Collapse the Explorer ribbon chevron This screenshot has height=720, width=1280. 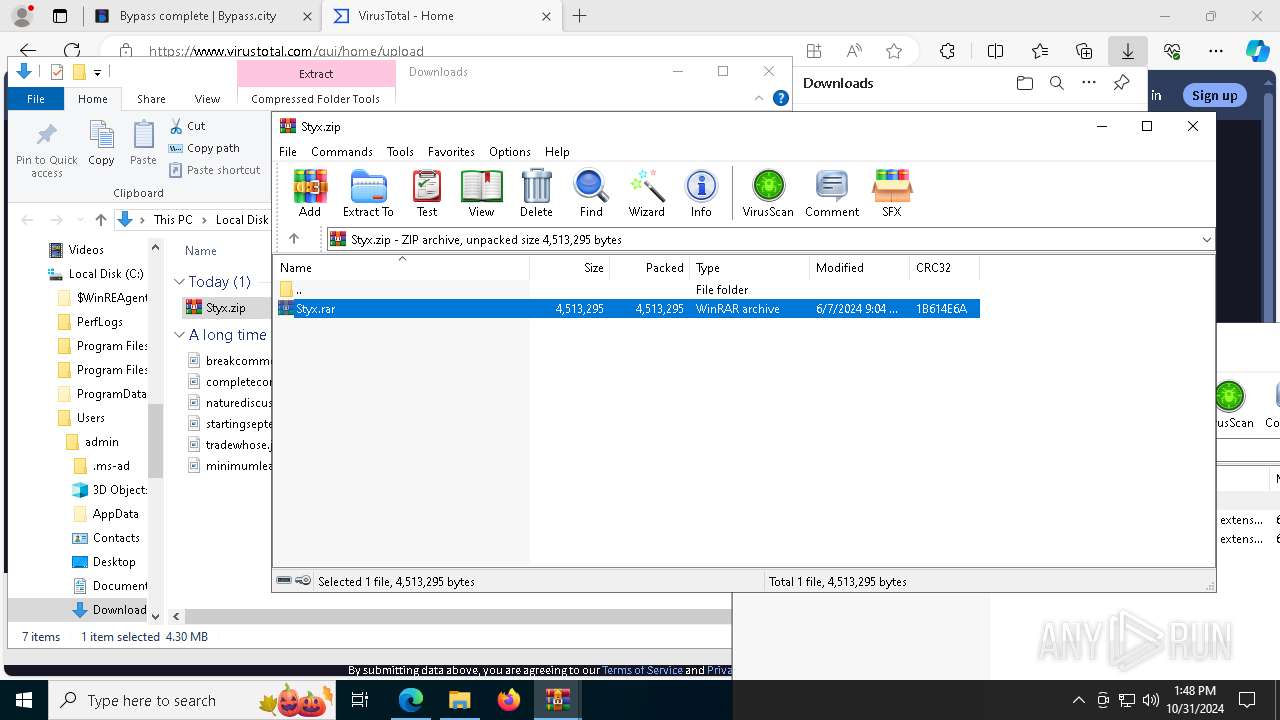tap(759, 98)
